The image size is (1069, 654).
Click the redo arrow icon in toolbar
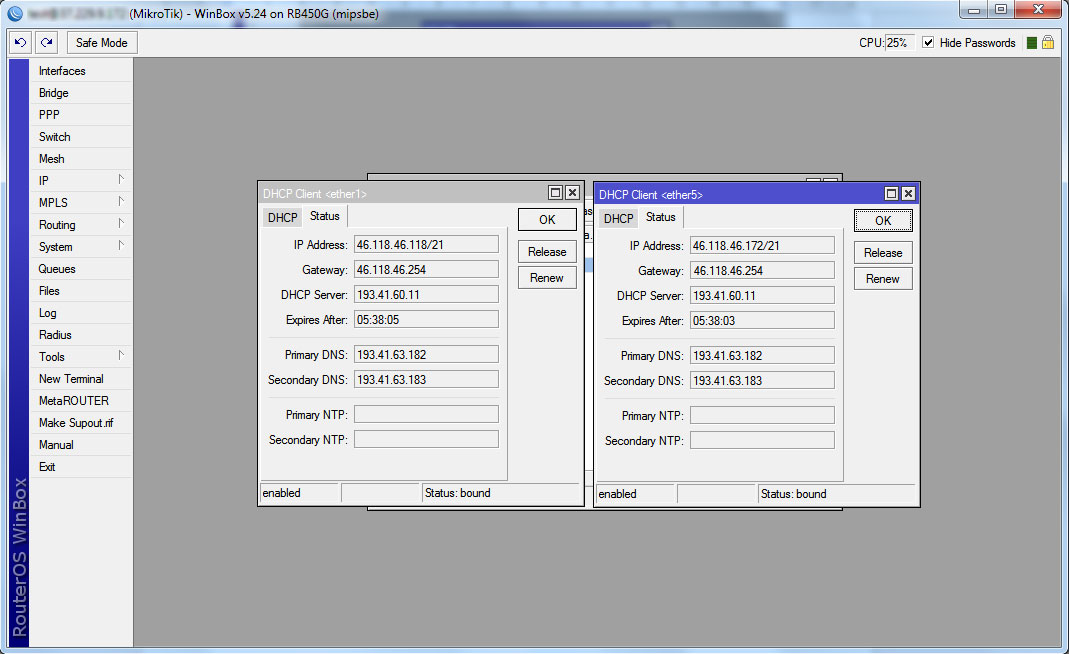(46, 43)
